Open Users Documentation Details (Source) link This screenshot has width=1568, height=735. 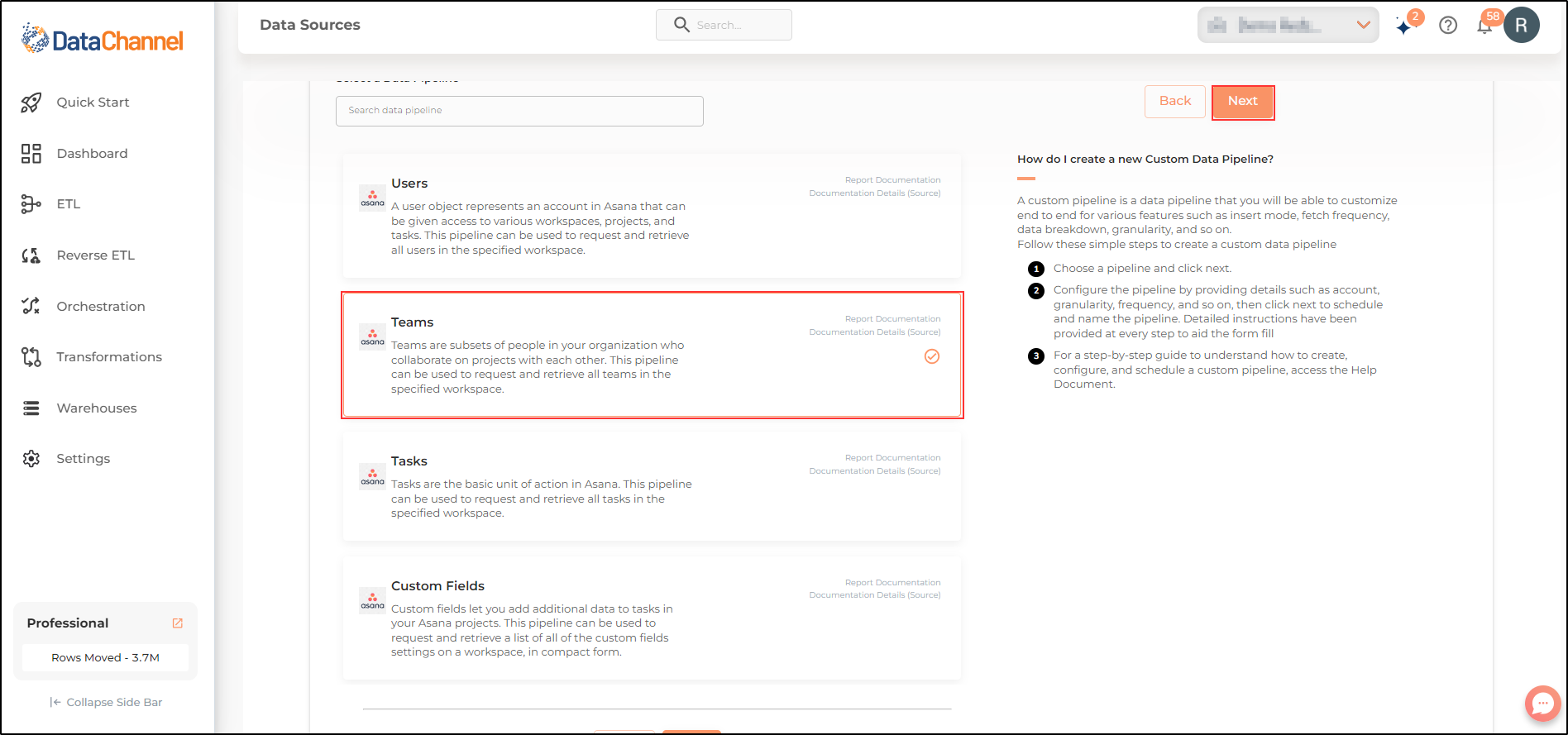click(875, 193)
